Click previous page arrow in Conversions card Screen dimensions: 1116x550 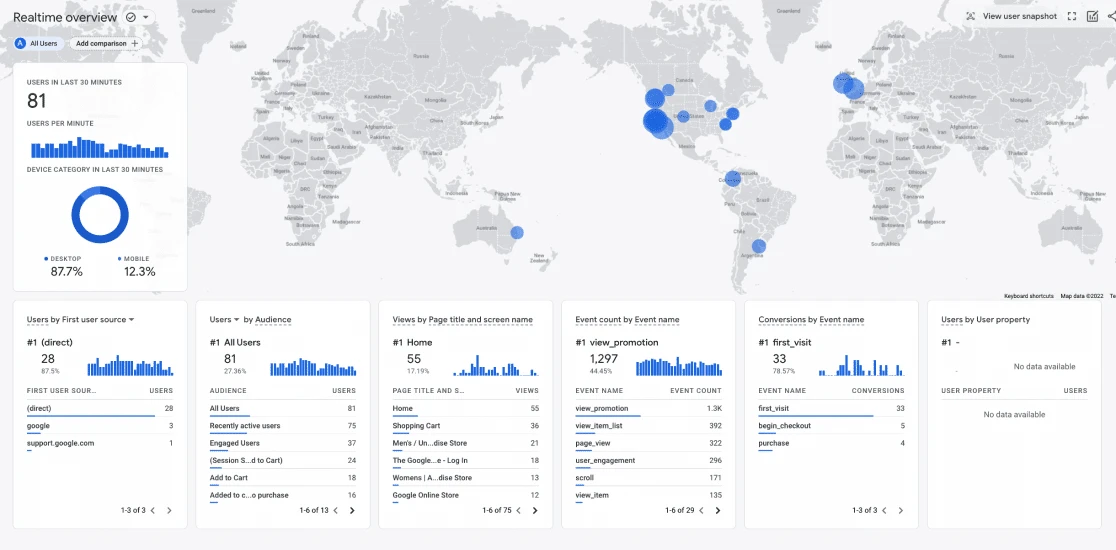pyautogui.click(x=884, y=510)
